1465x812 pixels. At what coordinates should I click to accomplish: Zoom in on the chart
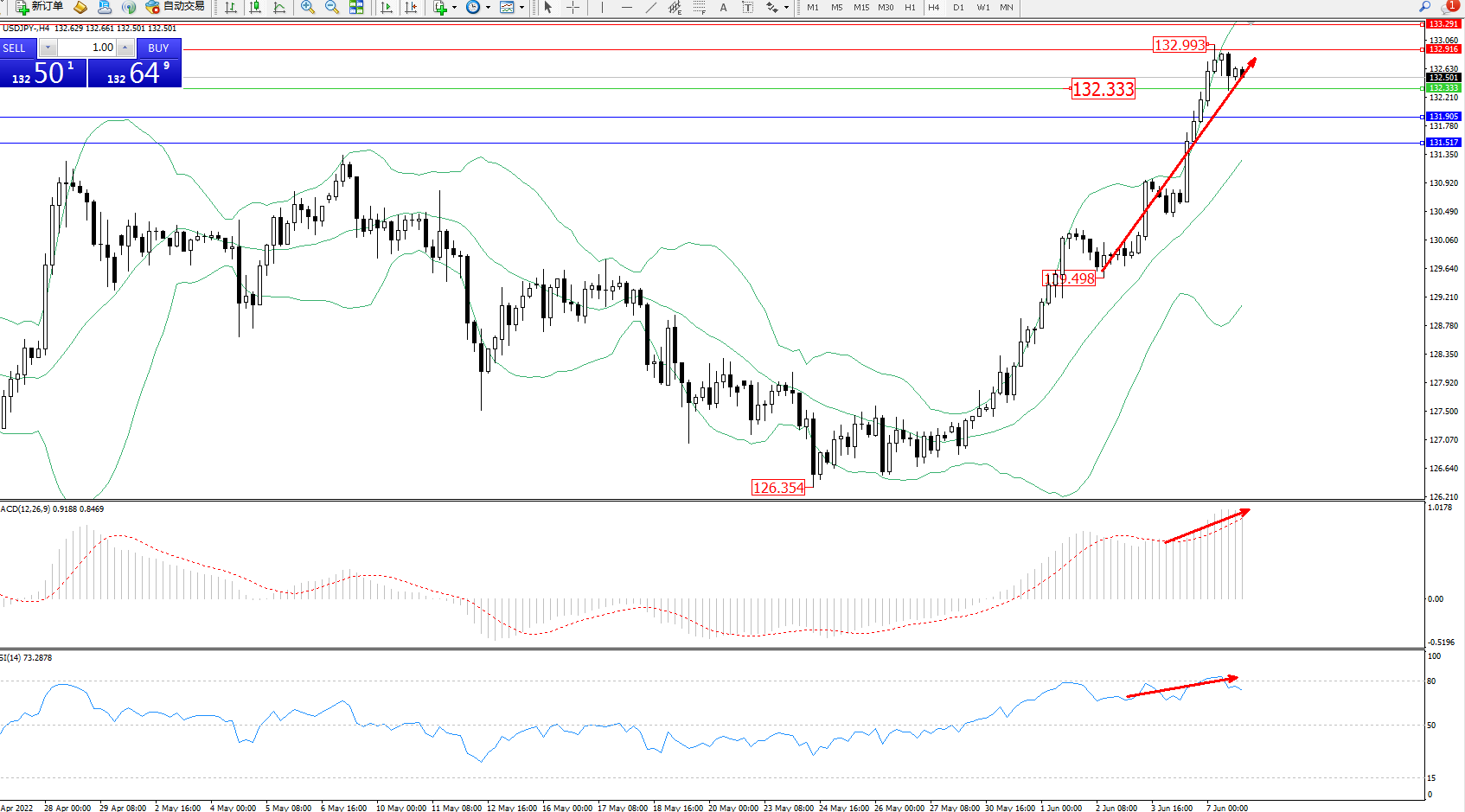[x=307, y=7]
